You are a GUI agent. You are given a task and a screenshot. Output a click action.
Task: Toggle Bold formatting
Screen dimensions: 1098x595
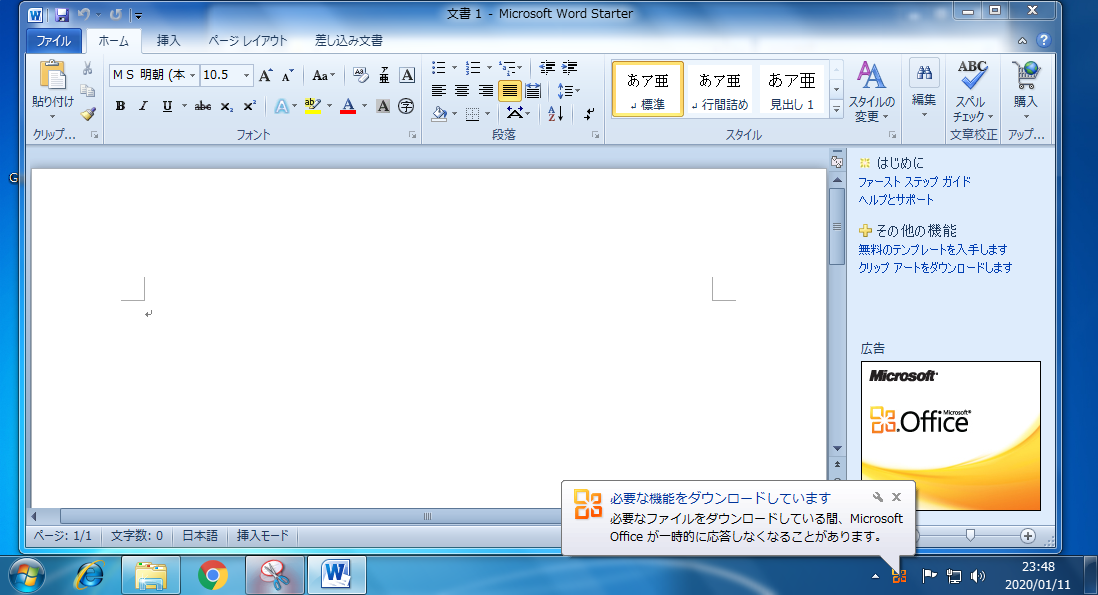pyautogui.click(x=120, y=106)
